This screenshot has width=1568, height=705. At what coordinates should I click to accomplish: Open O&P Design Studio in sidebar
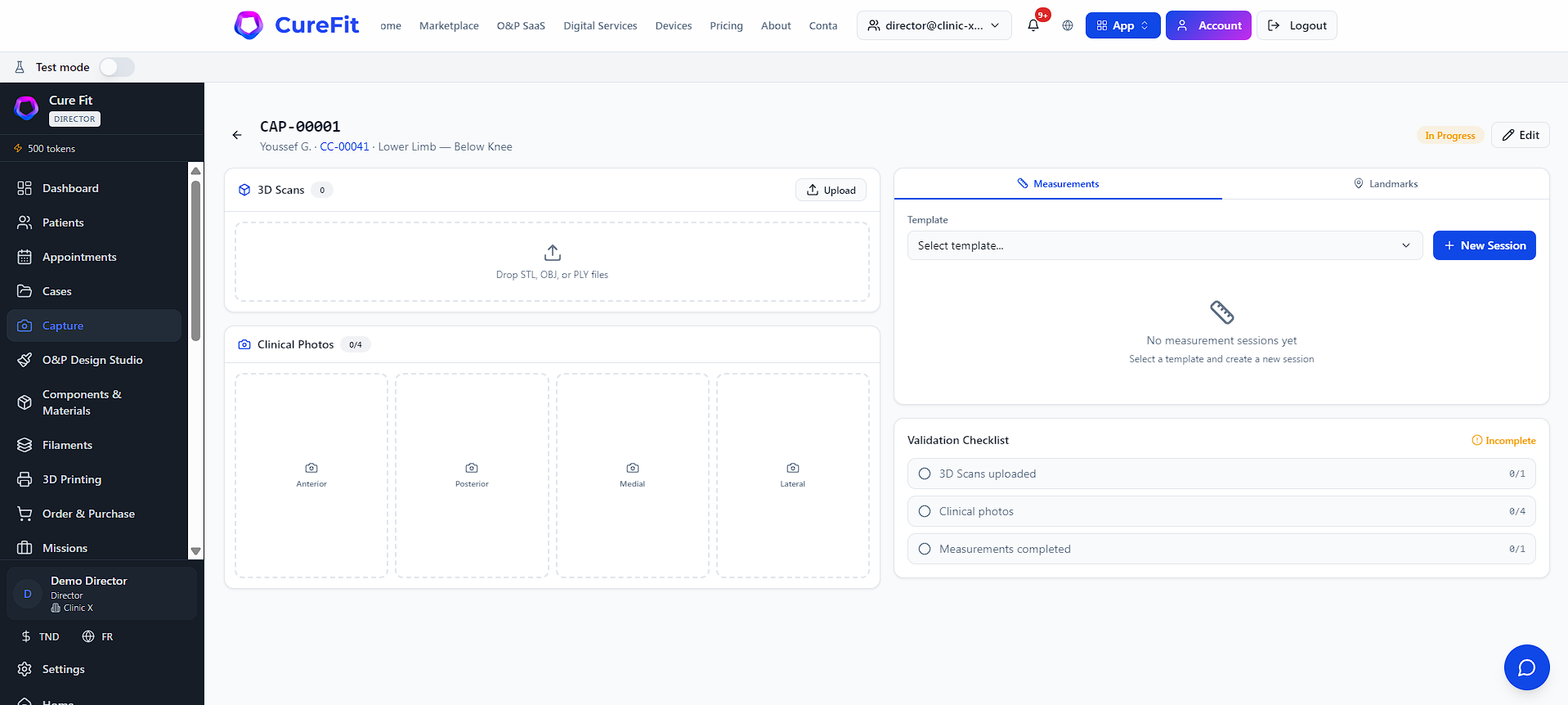94,360
